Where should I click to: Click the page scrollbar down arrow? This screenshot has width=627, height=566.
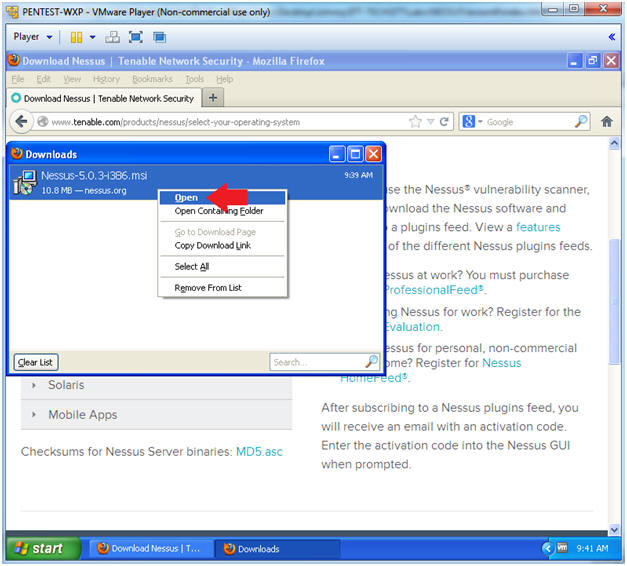pos(614,530)
